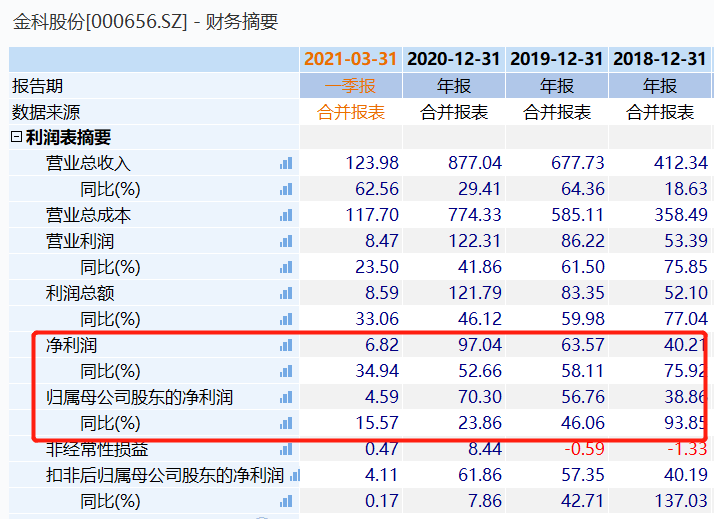Open chart icon for 同比(%) under 归属母公司股东的净利润
The width and height of the screenshot is (714, 519).
pos(286,423)
